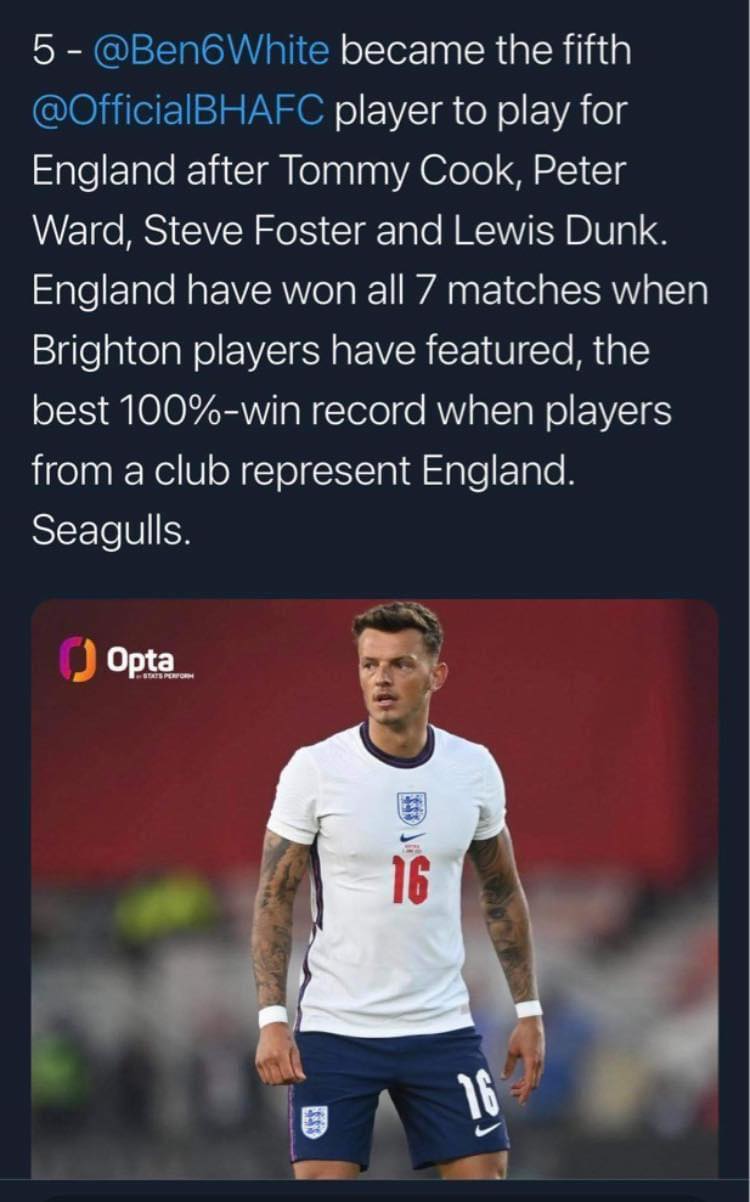Click the Opta orange-purple logo icon
The width and height of the screenshot is (750, 1202).
coord(78,660)
